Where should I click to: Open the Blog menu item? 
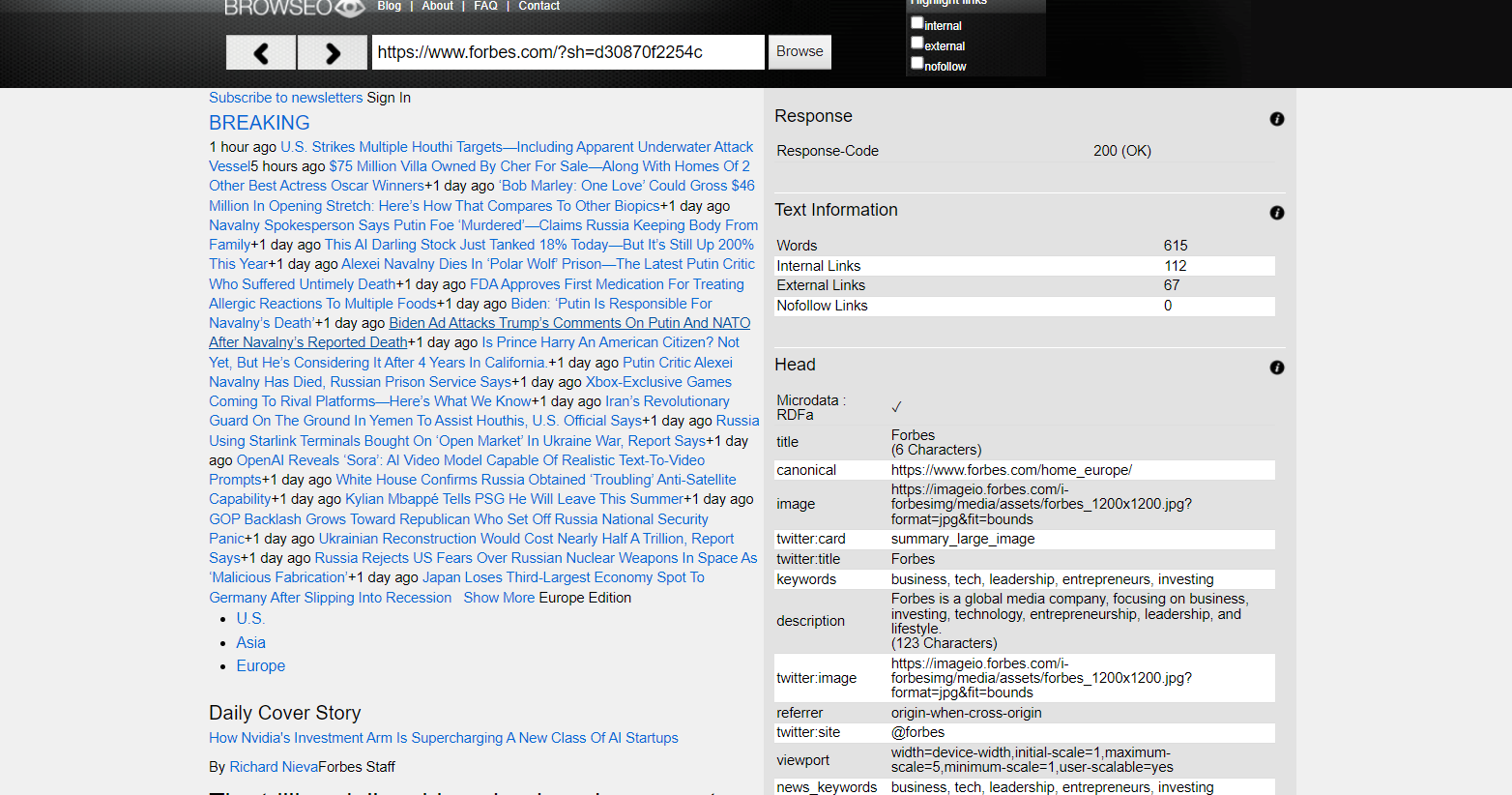389,6
